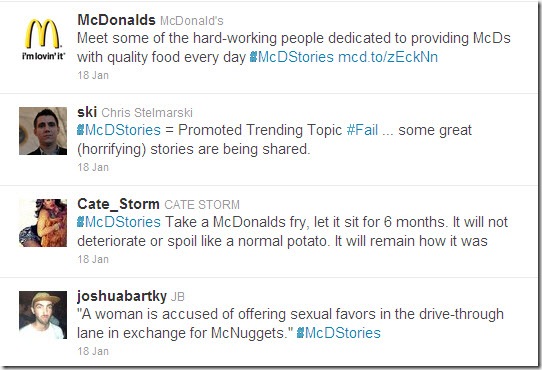This screenshot has width=542, height=370.
Task: Open joshuabartky's profile photo
Action: pos(43,315)
